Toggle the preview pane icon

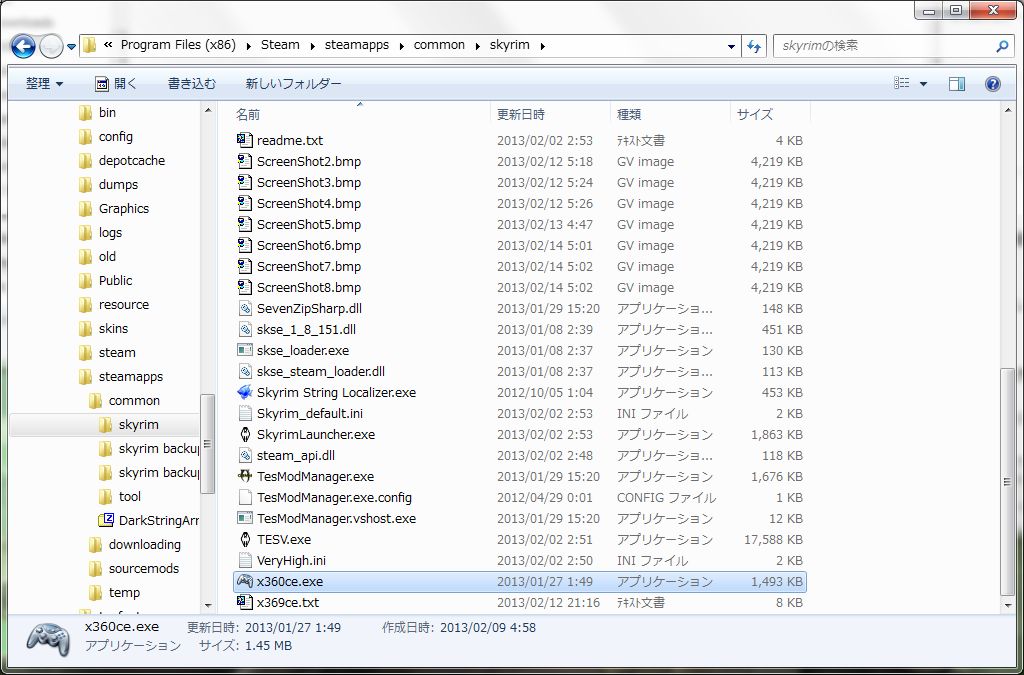tap(957, 84)
